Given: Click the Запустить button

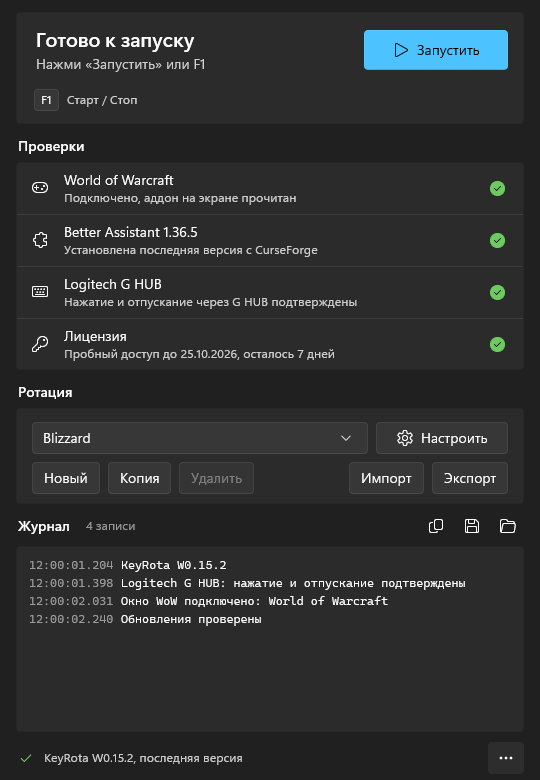Looking at the screenshot, I should pyautogui.click(x=436, y=50).
